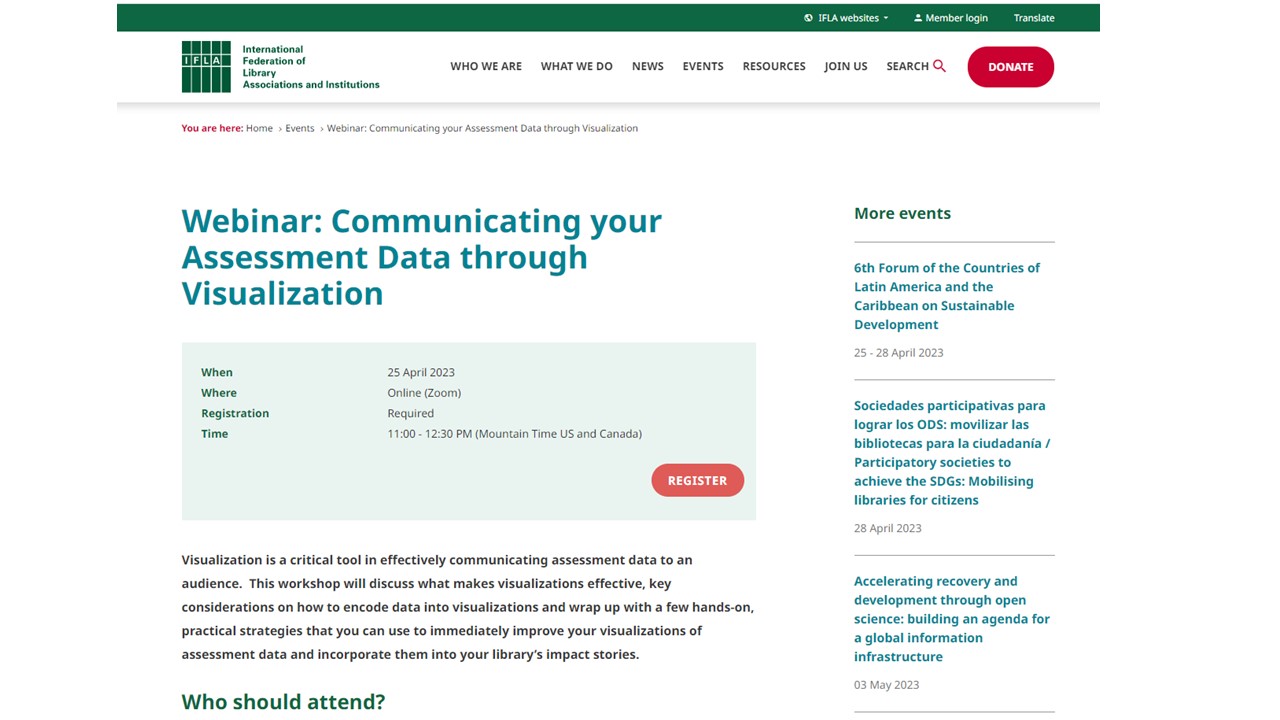Viewport: 1280px width, 720px height.
Task: Open Events in the breadcrumb
Action: (300, 128)
